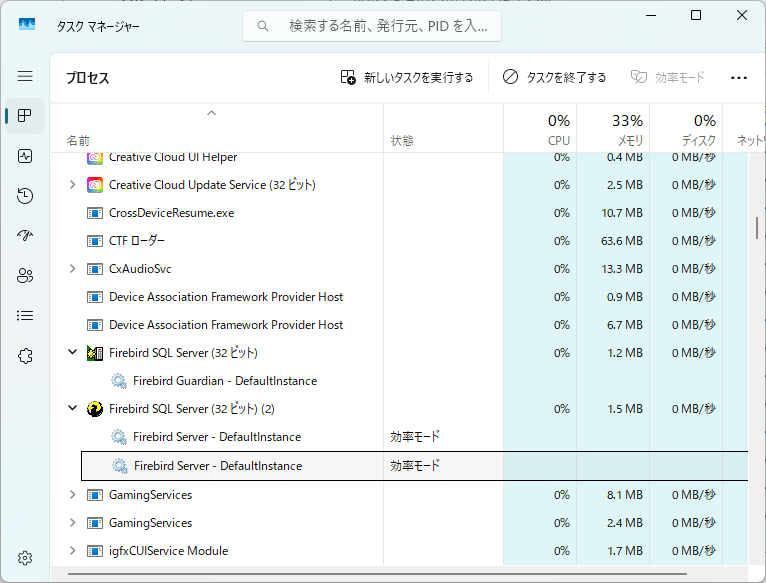
Task: Expand igfxCUIService Module group
Action: [x=72, y=551]
